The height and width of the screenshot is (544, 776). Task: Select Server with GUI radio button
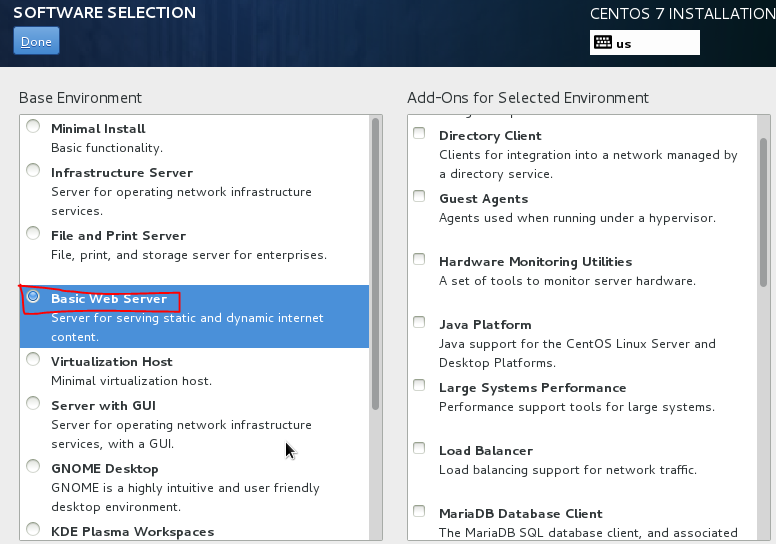[33, 403]
